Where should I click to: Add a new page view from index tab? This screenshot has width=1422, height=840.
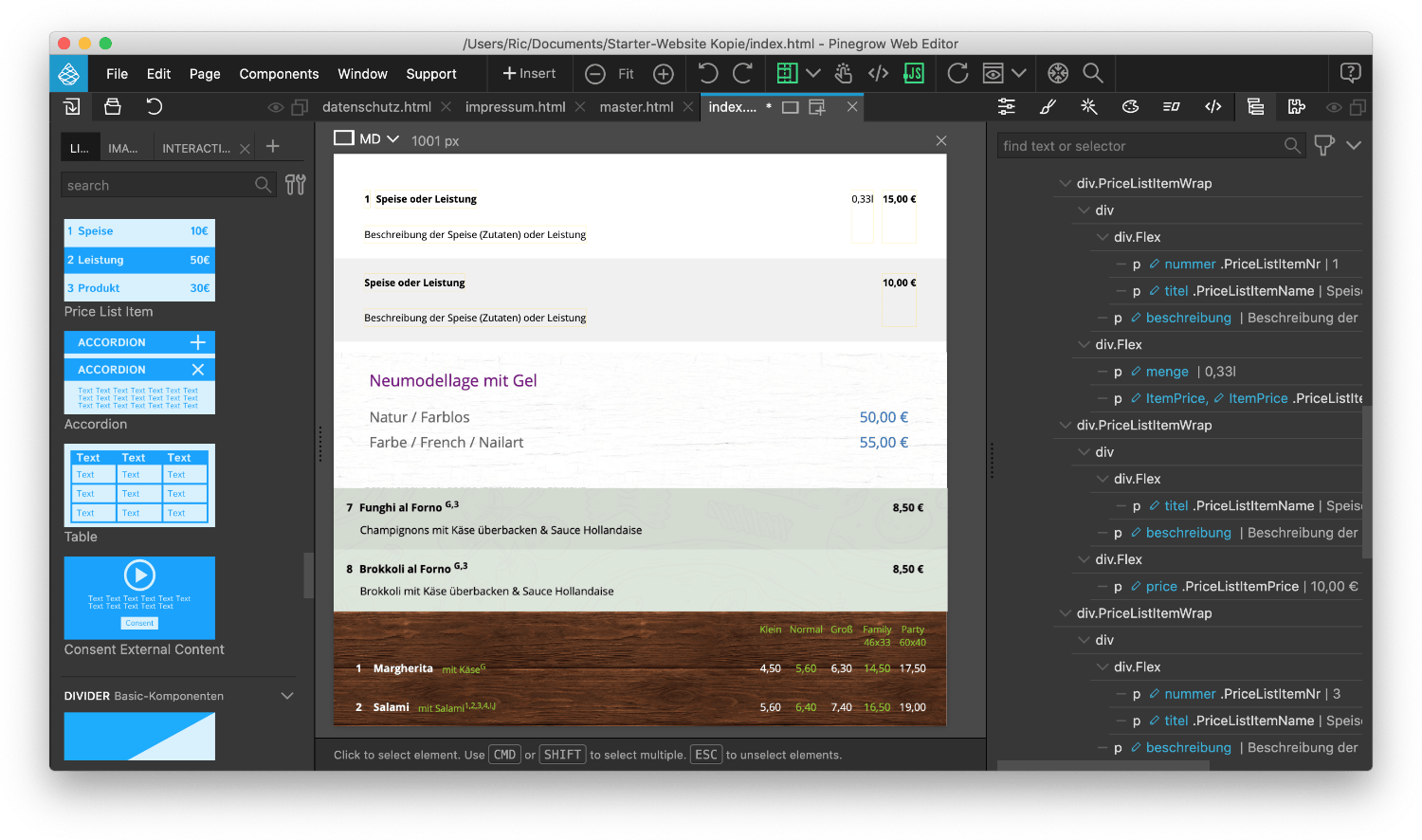click(x=817, y=107)
